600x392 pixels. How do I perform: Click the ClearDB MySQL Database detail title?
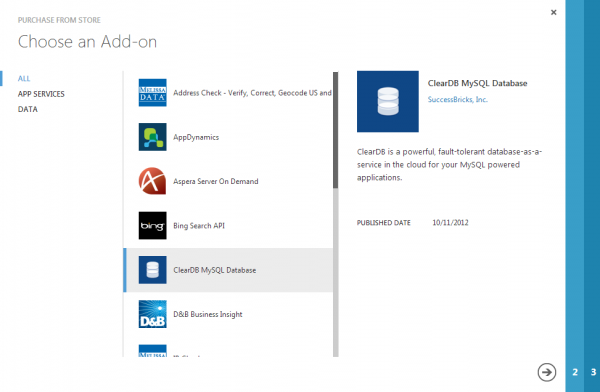(x=478, y=83)
